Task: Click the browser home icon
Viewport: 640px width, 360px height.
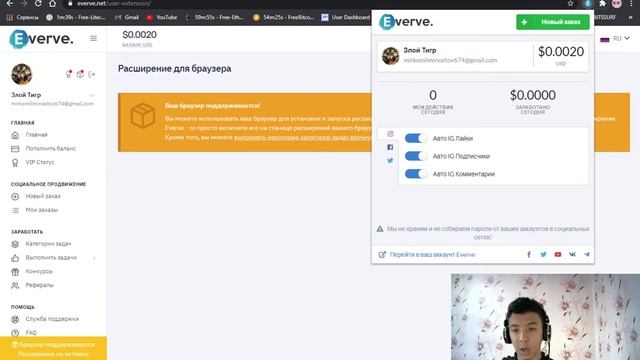Action: (52, 4)
